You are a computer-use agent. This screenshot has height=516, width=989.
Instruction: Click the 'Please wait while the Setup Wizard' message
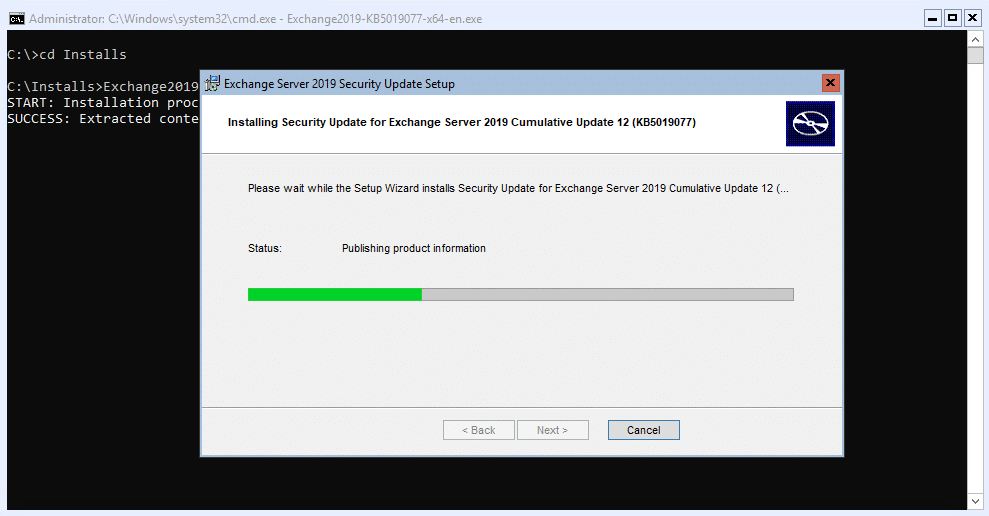[x=518, y=188]
